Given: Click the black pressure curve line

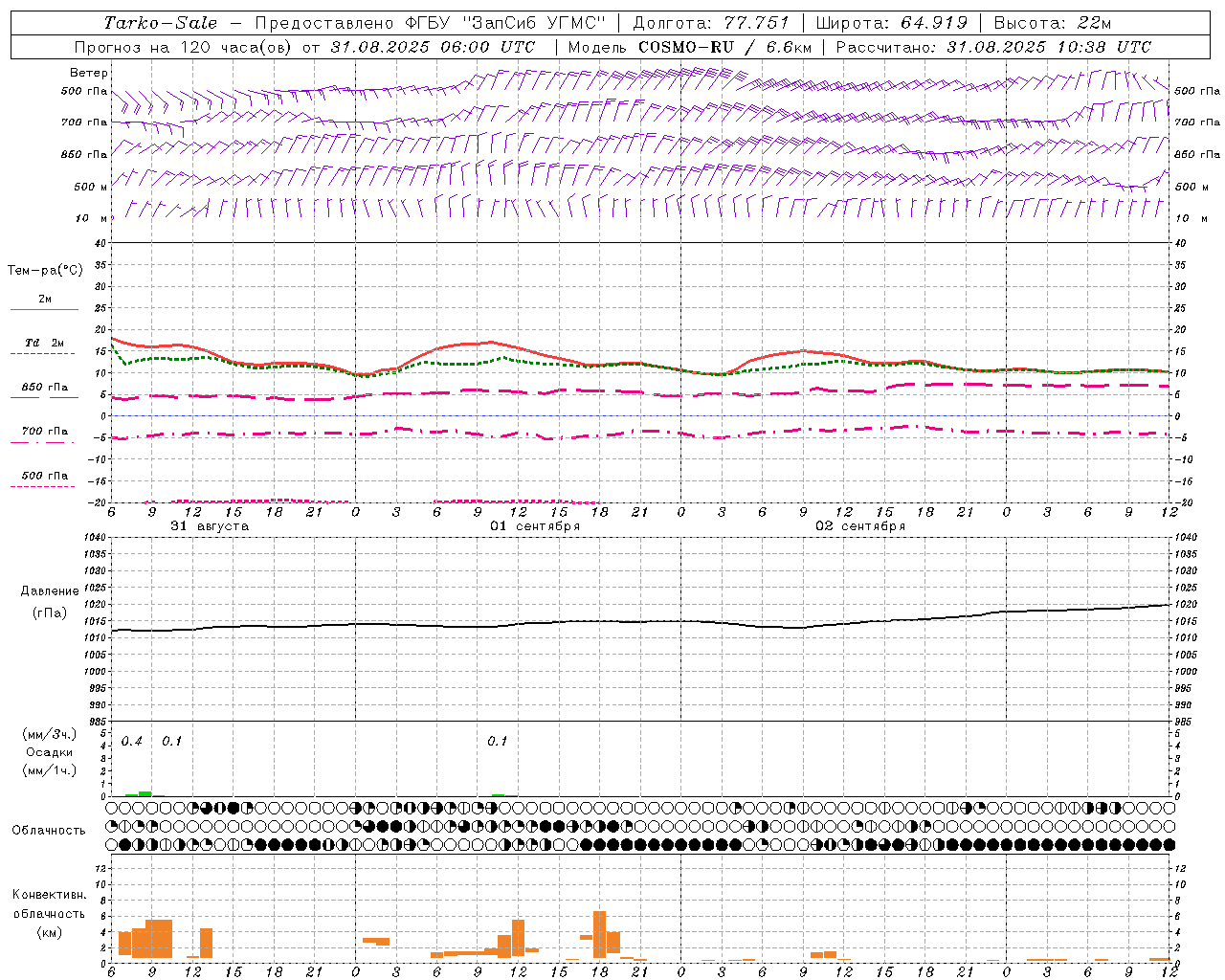Looking at the screenshot, I should pos(640,621).
